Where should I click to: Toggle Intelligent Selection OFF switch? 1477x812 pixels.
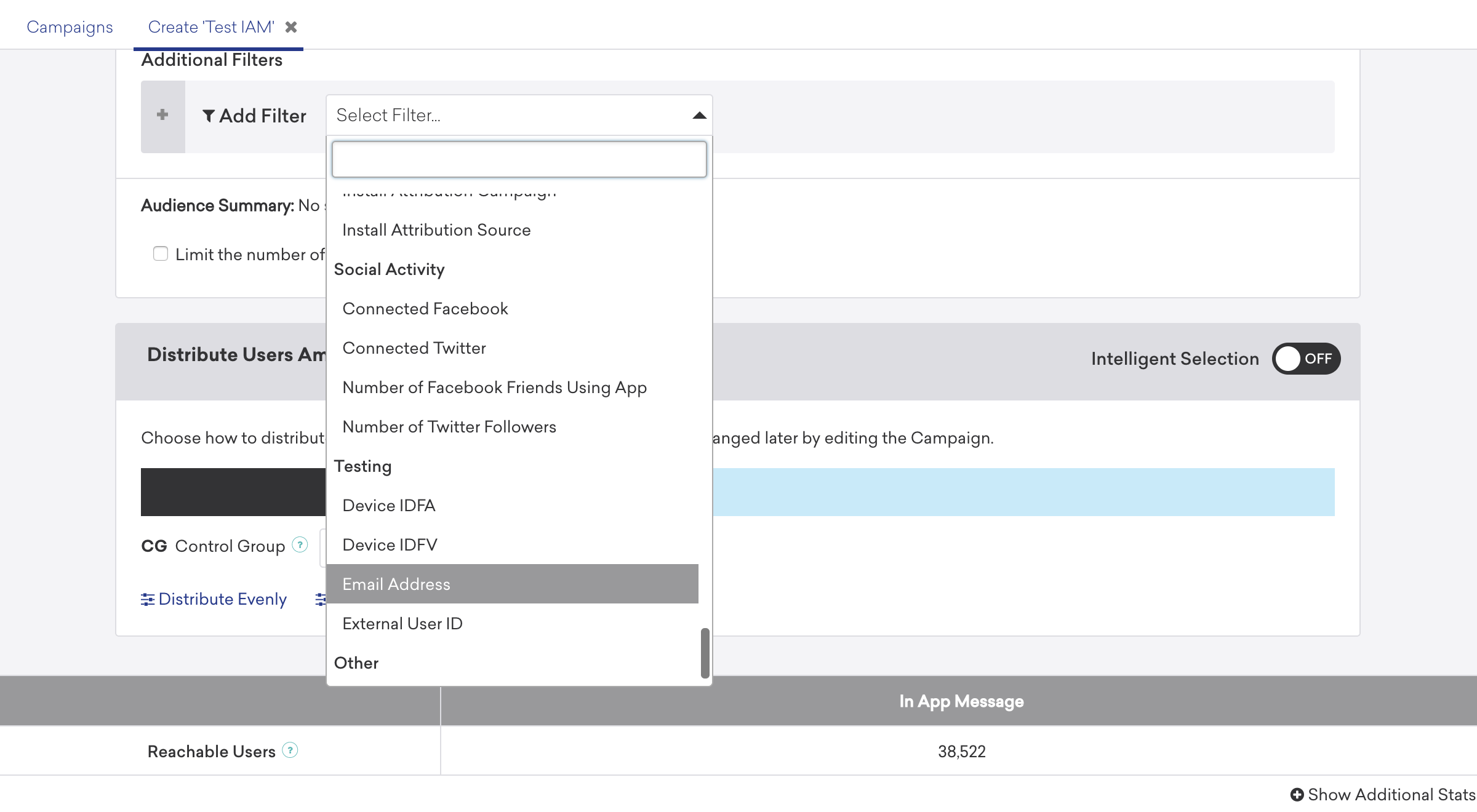click(x=1306, y=358)
